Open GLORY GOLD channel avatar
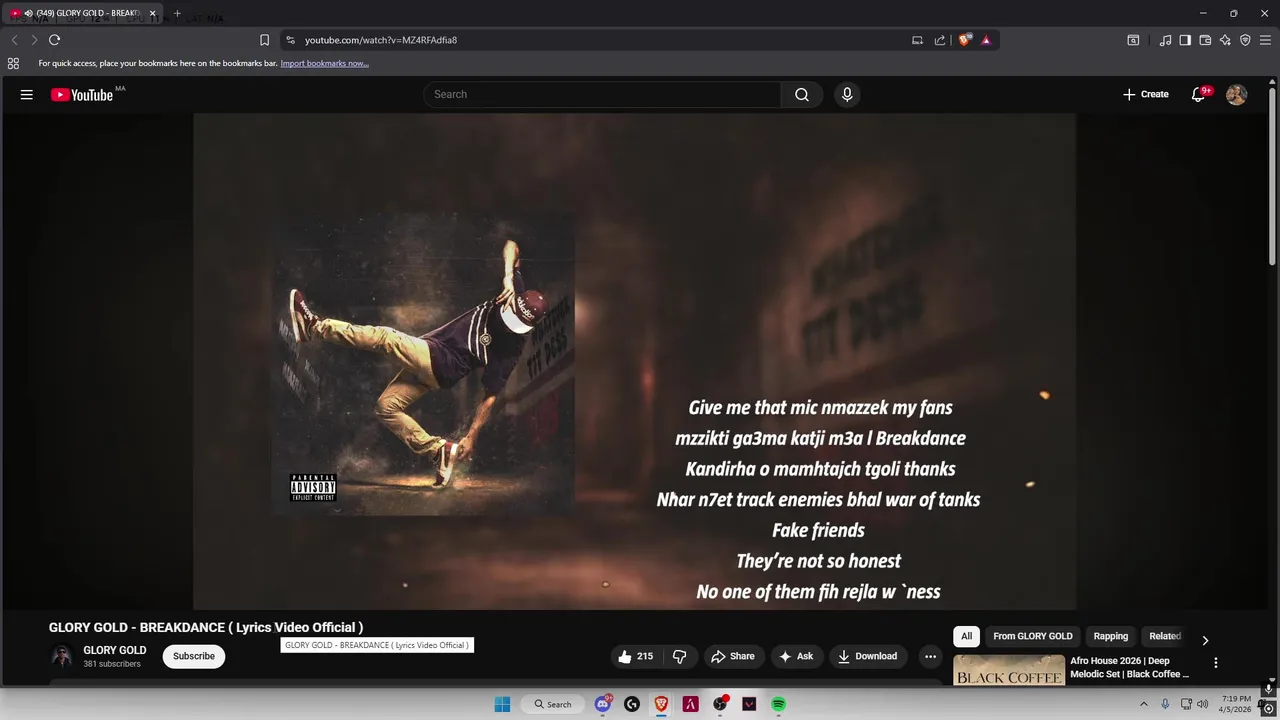Viewport: 1280px width, 720px height. click(x=62, y=656)
